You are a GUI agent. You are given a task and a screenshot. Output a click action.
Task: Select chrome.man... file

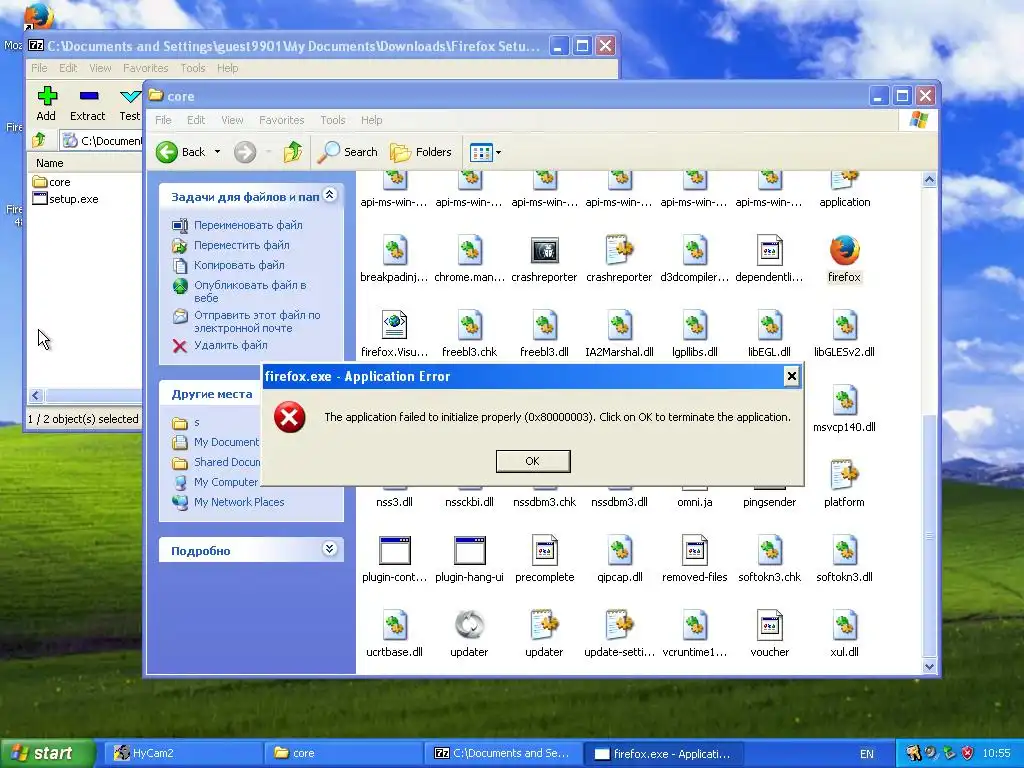pyautogui.click(x=470, y=259)
